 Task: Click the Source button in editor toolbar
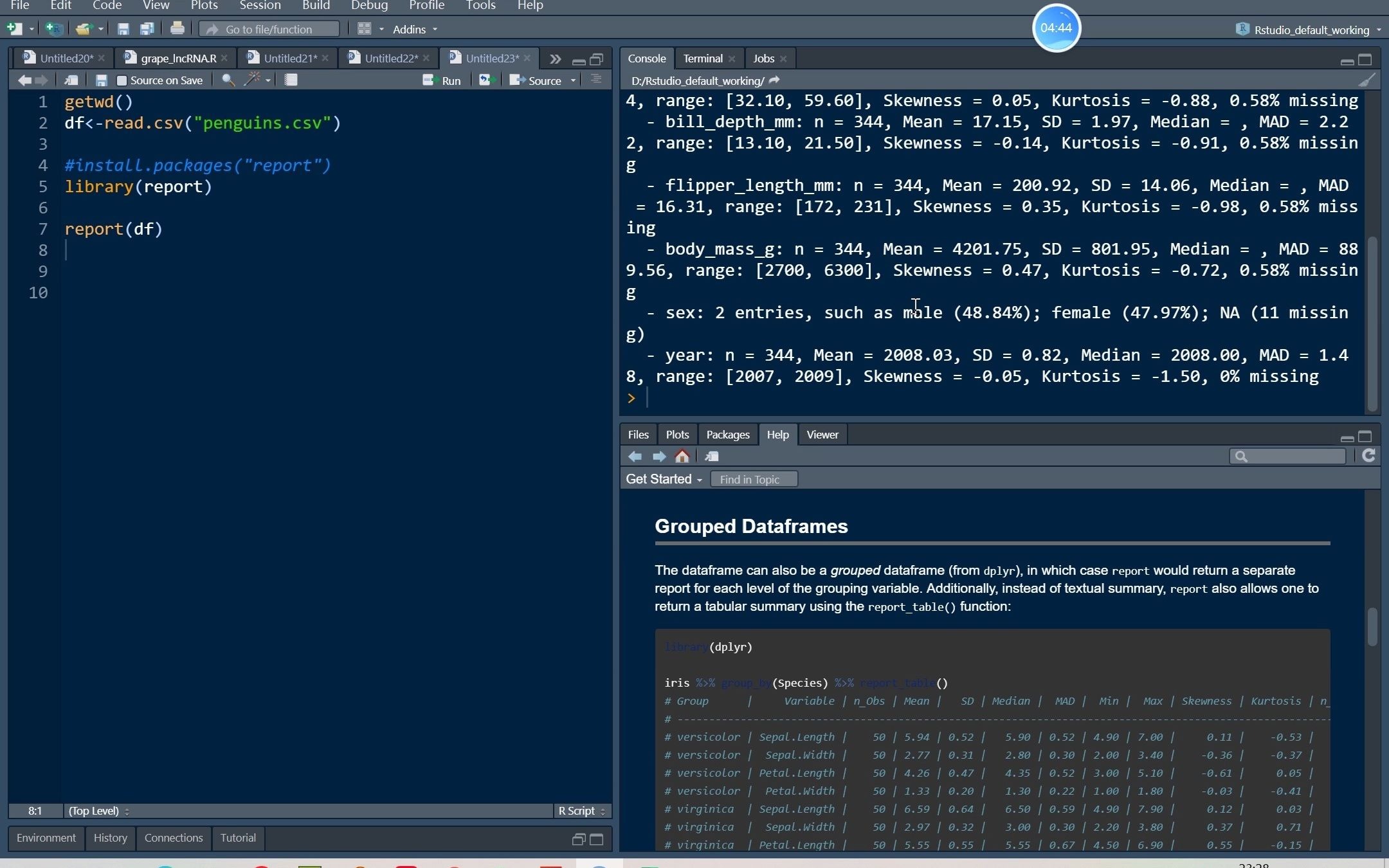[x=538, y=80]
